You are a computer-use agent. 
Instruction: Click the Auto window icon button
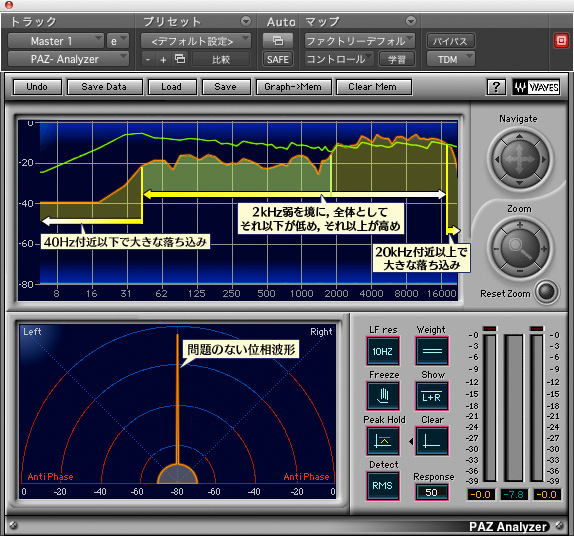278,41
